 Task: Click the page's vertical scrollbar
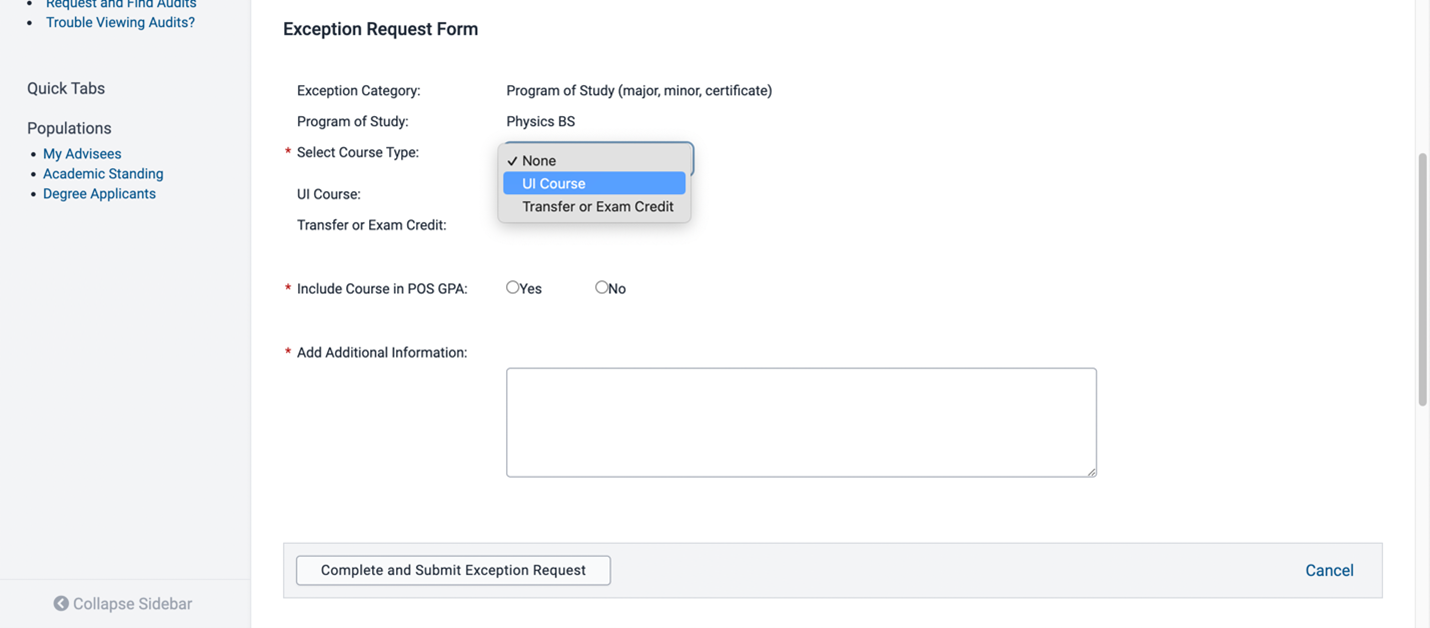(x=1422, y=280)
